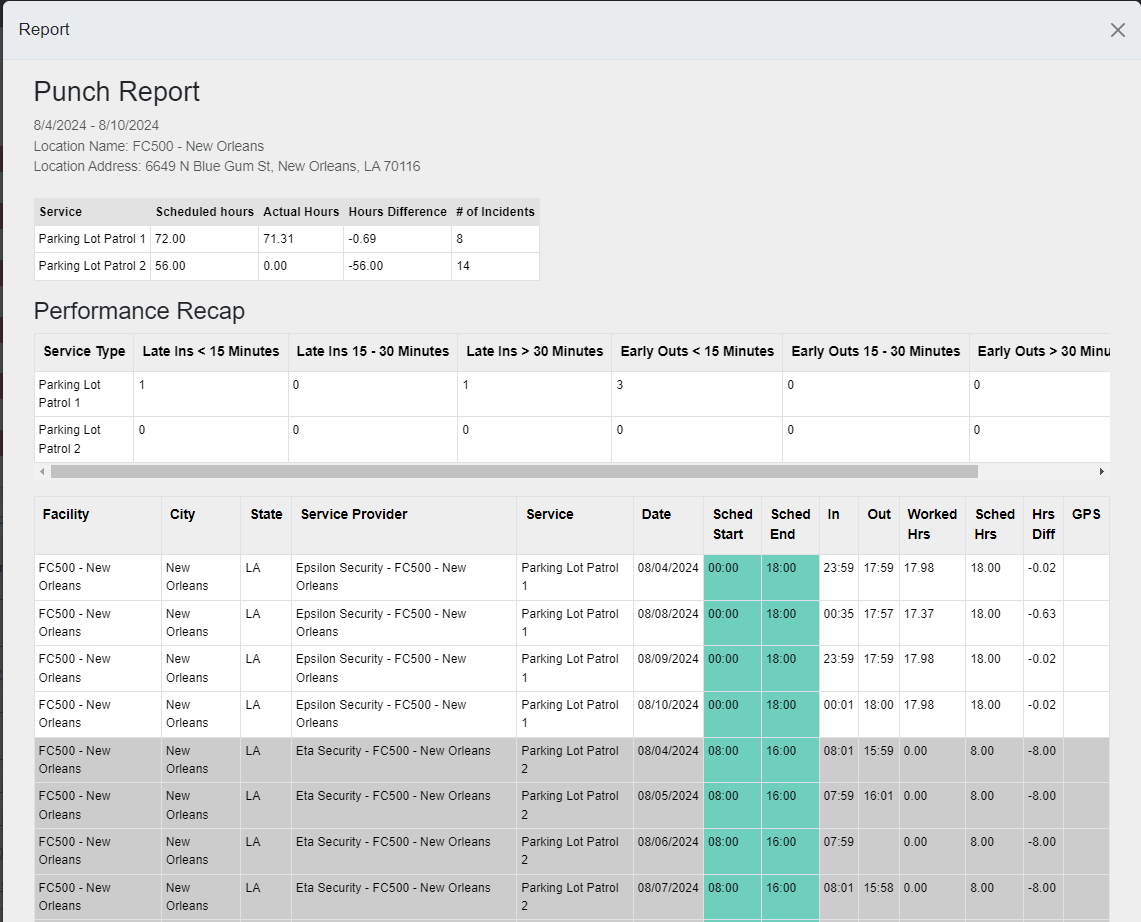Screen dimensions: 1141x922
Task: Click the Late Ins 15 - 30 Minutes header
Action: click(373, 351)
